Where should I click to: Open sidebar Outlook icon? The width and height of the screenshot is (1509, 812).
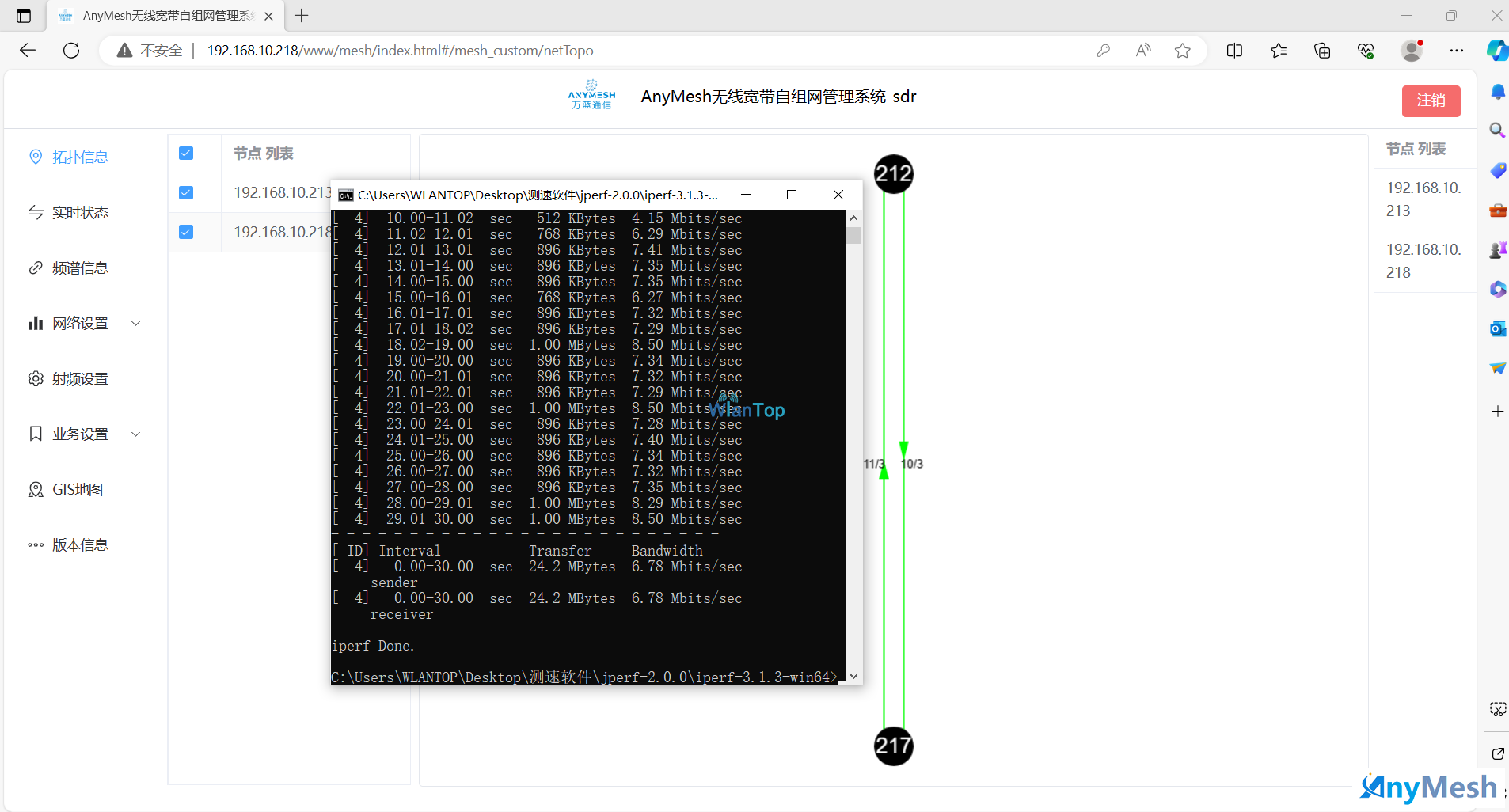pyautogui.click(x=1498, y=328)
